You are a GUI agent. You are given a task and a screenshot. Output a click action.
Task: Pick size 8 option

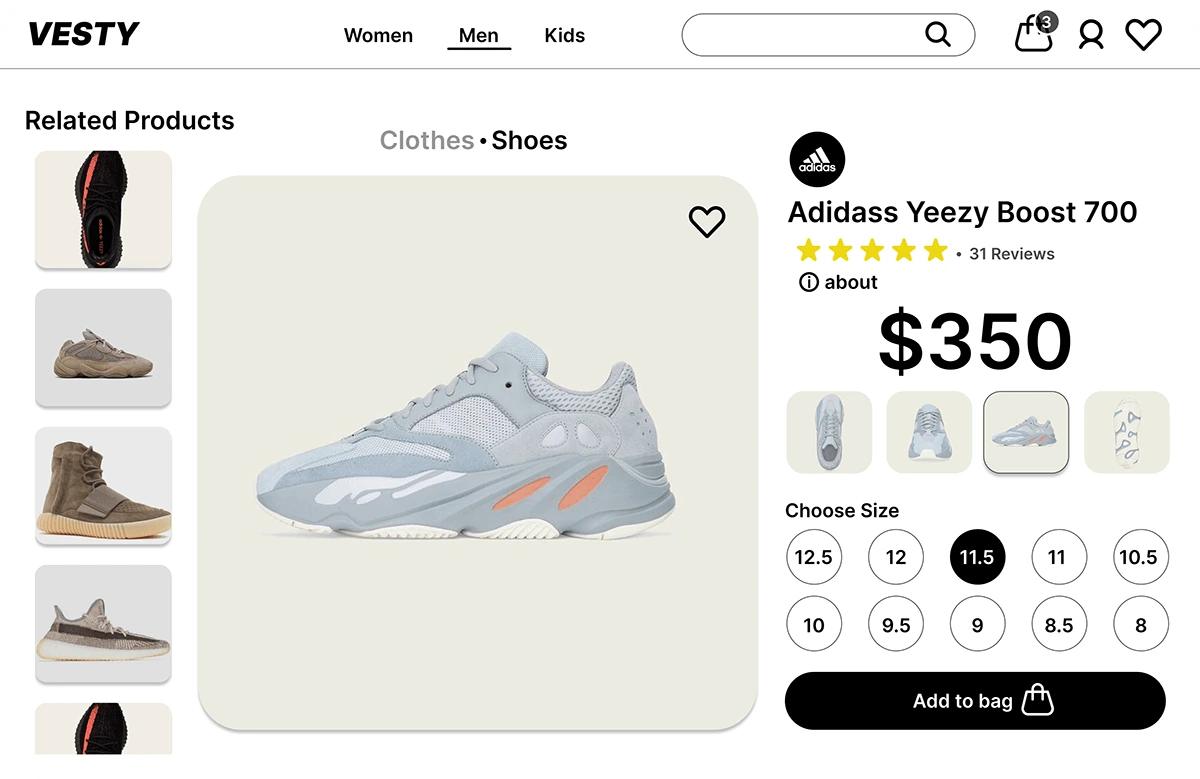1141,625
